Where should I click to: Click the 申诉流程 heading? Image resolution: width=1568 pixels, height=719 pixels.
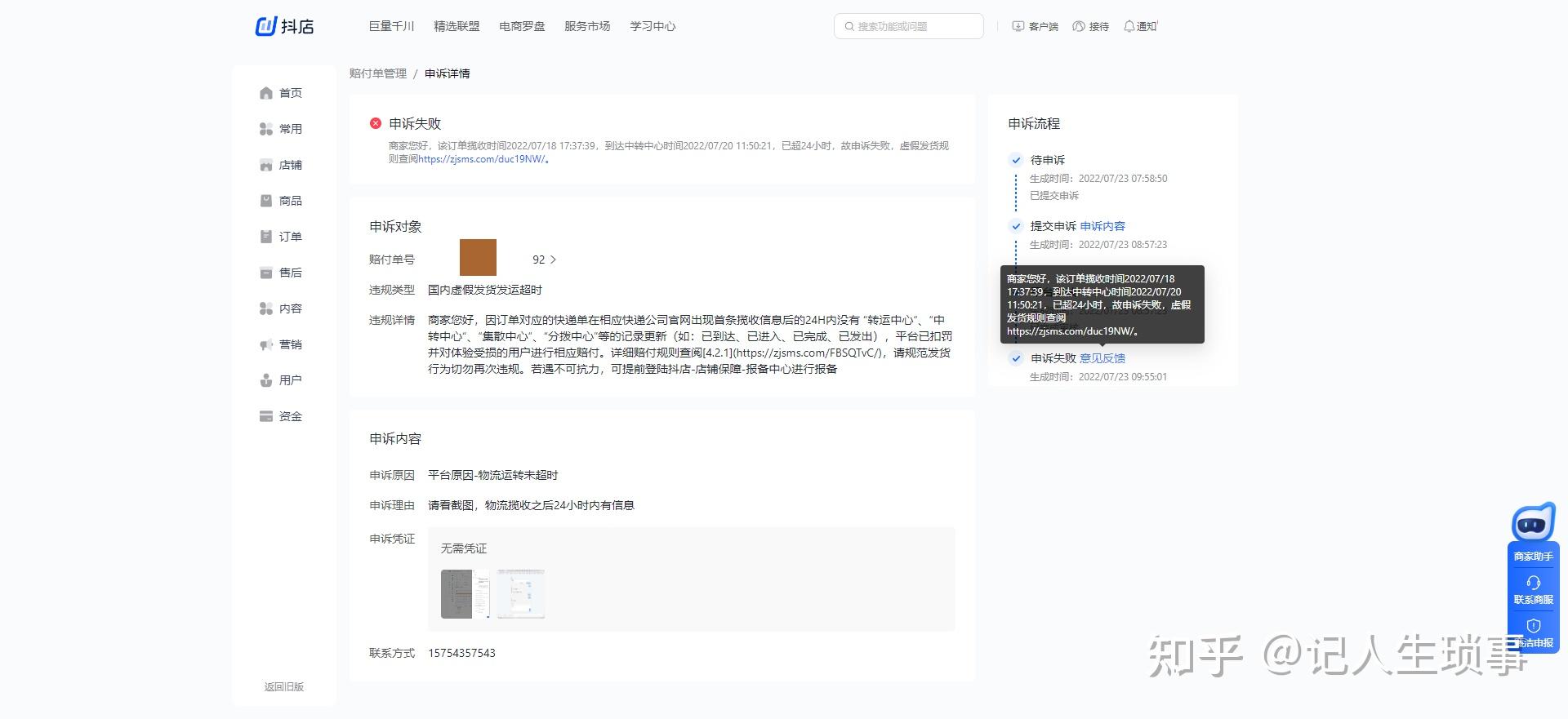pos(1034,123)
